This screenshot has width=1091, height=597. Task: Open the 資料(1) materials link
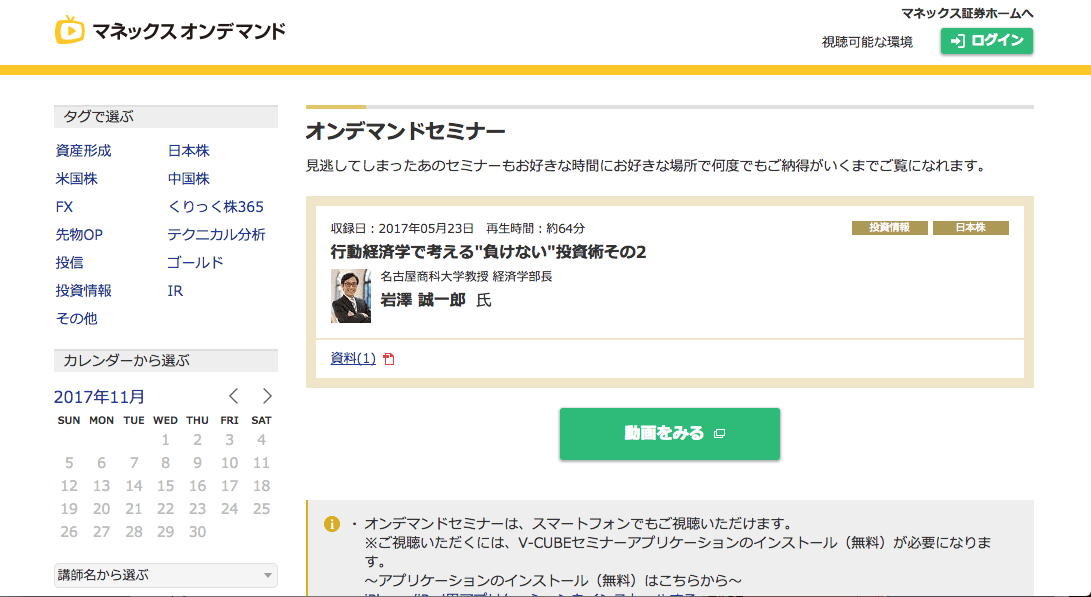click(x=352, y=359)
